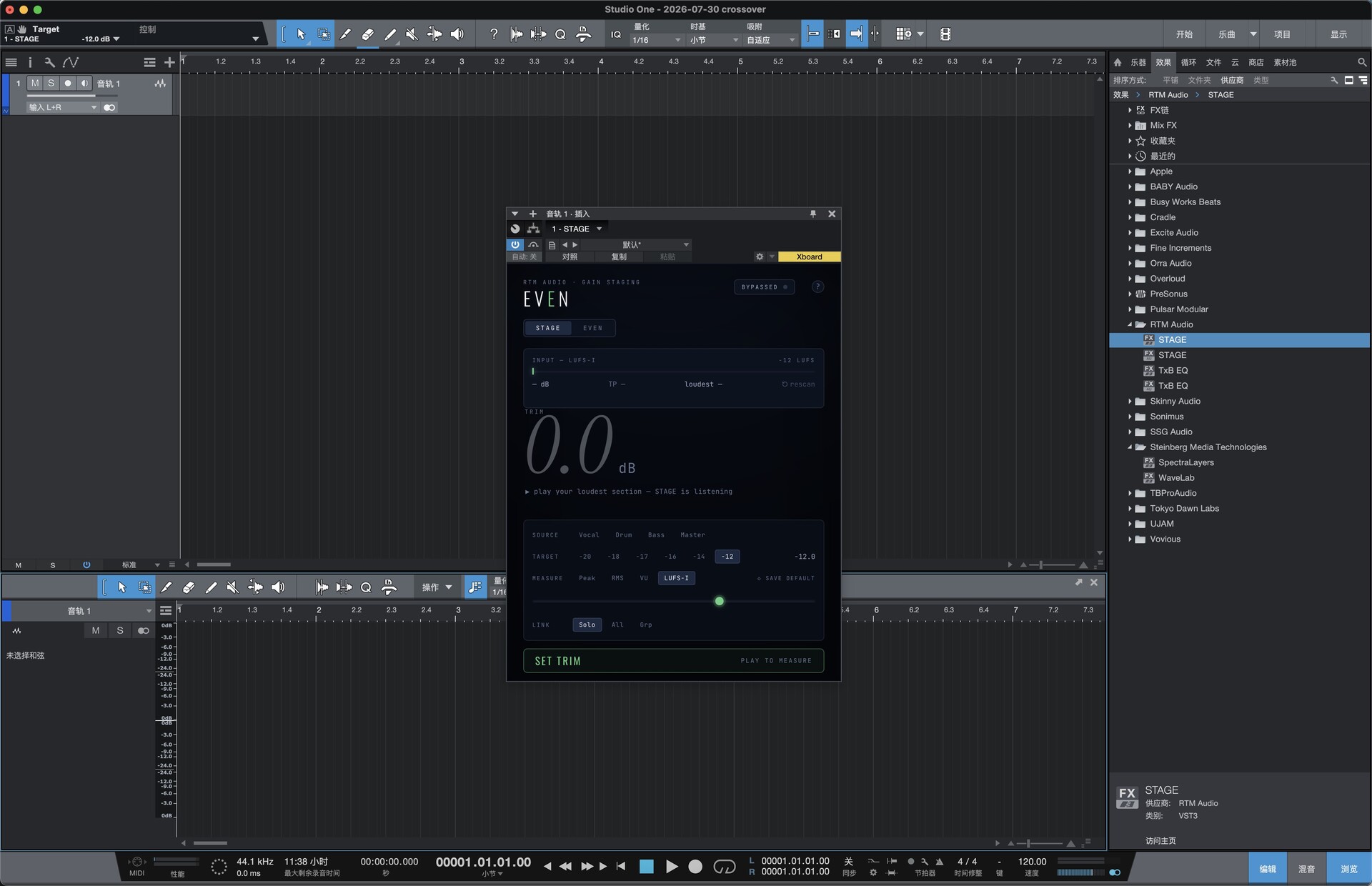This screenshot has height=886, width=1372.
Task: Show automation with the curve icon
Action: tap(70, 62)
